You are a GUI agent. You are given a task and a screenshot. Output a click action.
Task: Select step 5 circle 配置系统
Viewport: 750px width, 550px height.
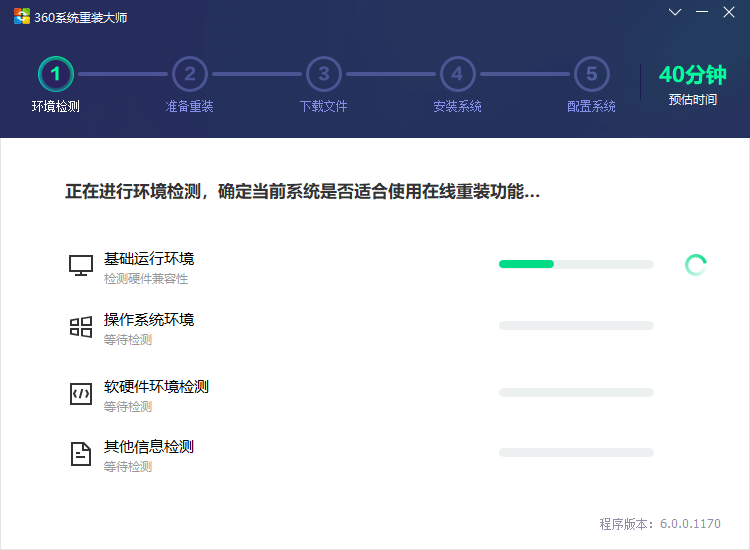coord(592,74)
